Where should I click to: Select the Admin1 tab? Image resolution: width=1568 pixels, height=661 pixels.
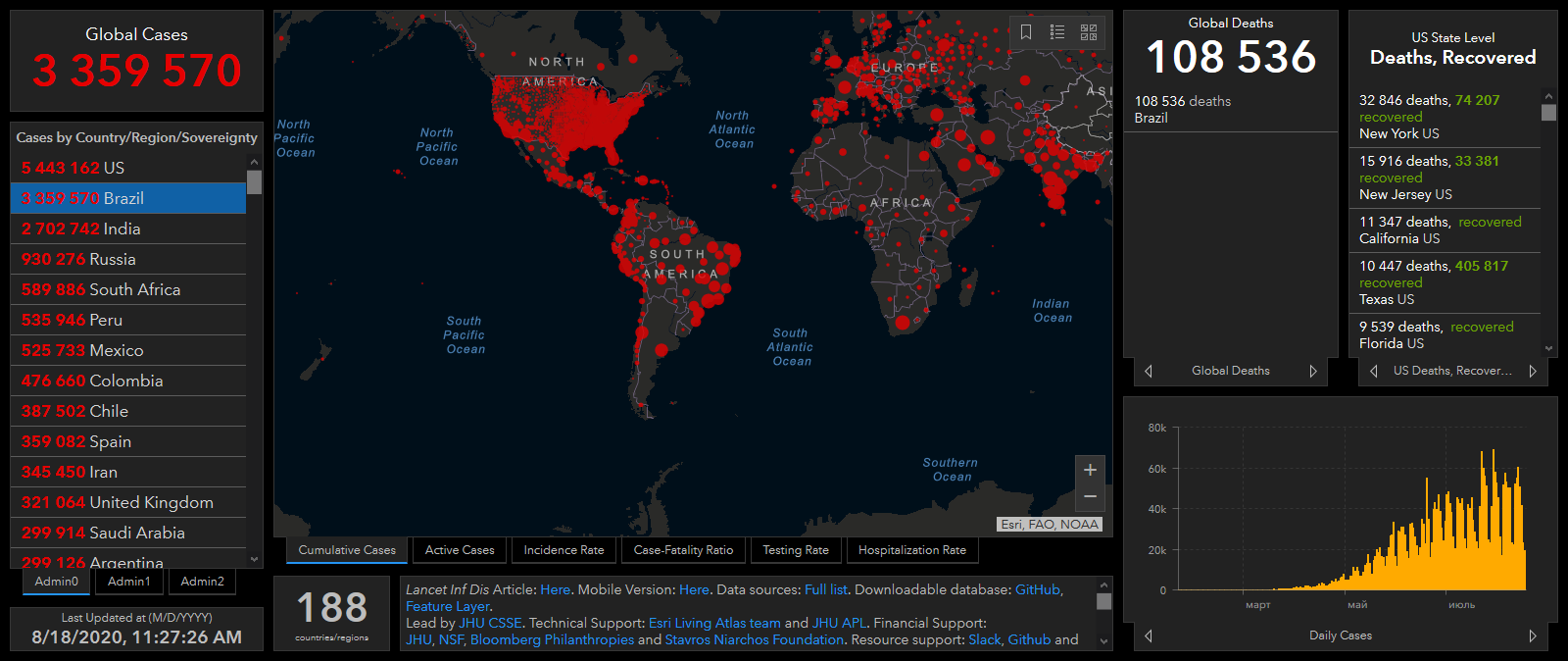(129, 582)
